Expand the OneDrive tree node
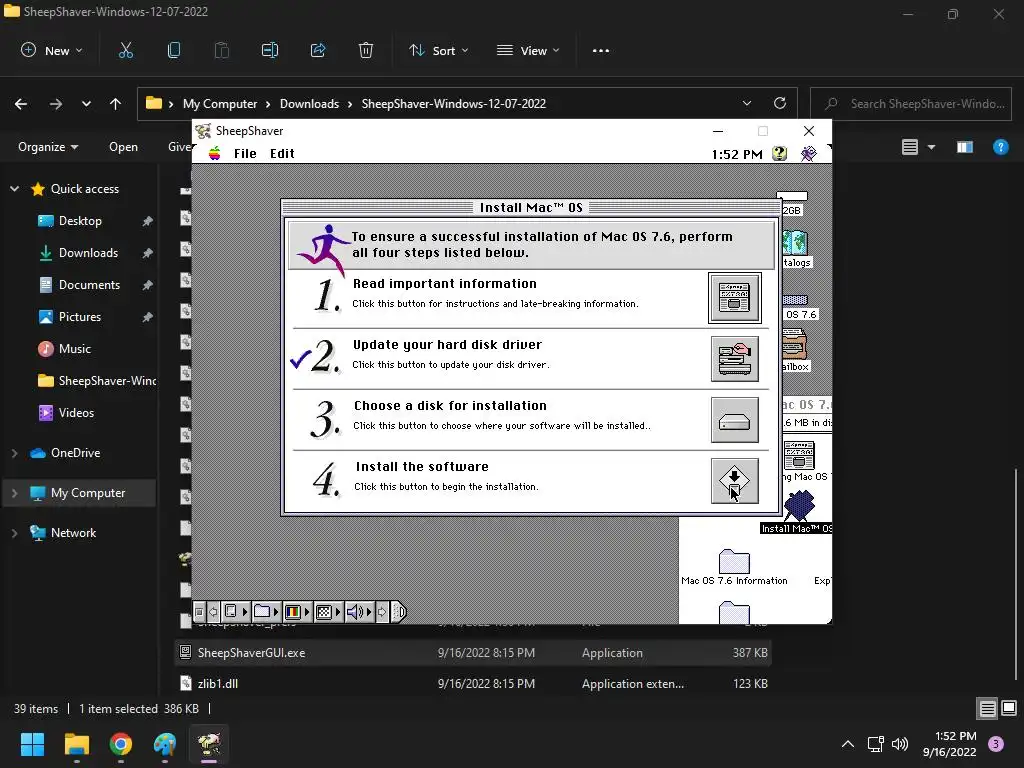 point(14,453)
